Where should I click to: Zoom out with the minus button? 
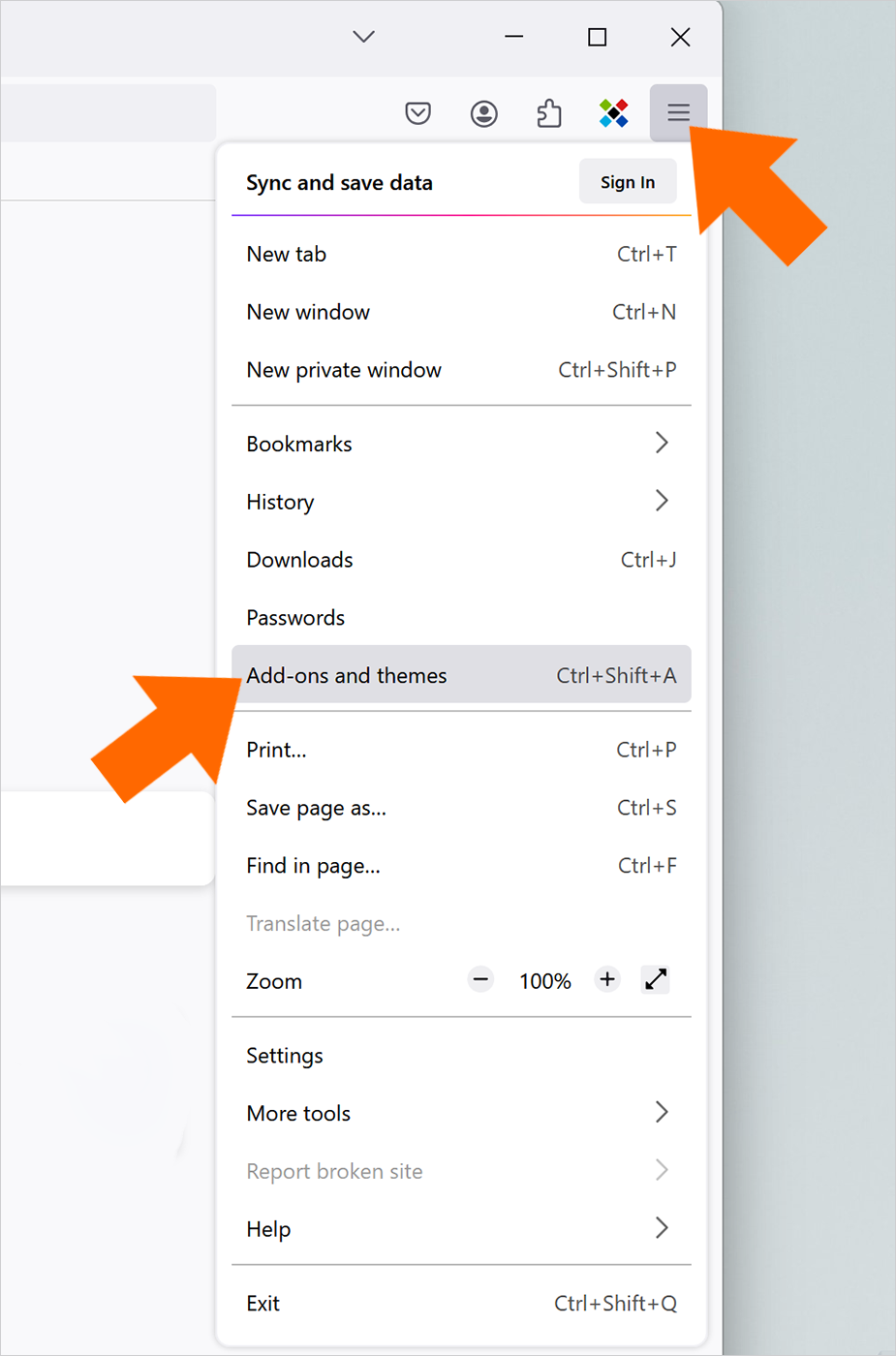[x=480, y=980]
